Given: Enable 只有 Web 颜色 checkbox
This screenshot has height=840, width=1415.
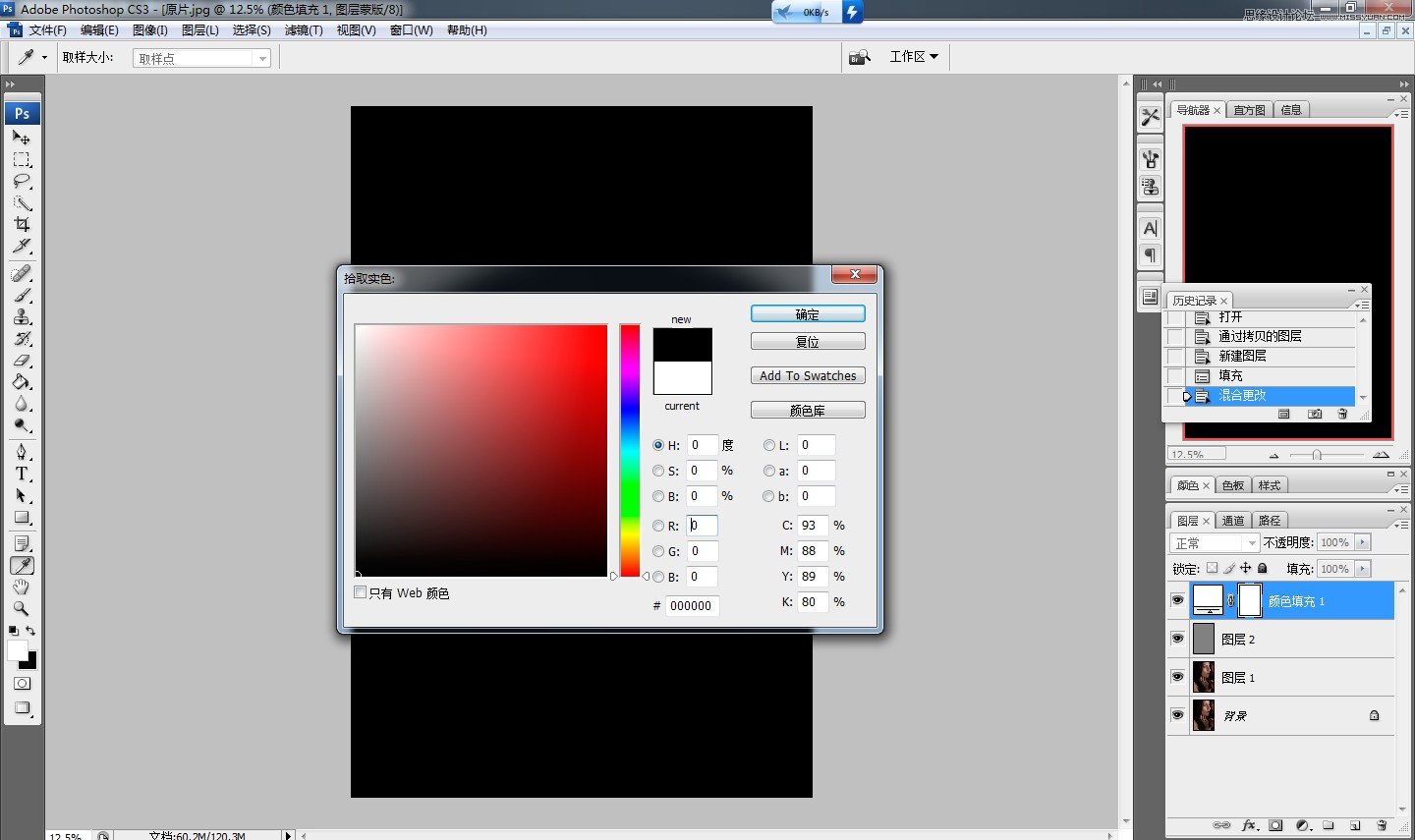Looking at the screenshot, I should point(361,592).
